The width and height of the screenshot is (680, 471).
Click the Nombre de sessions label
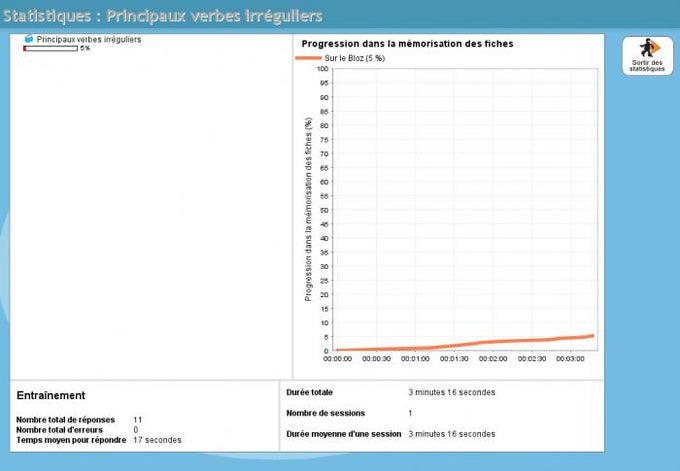(325, 413)
